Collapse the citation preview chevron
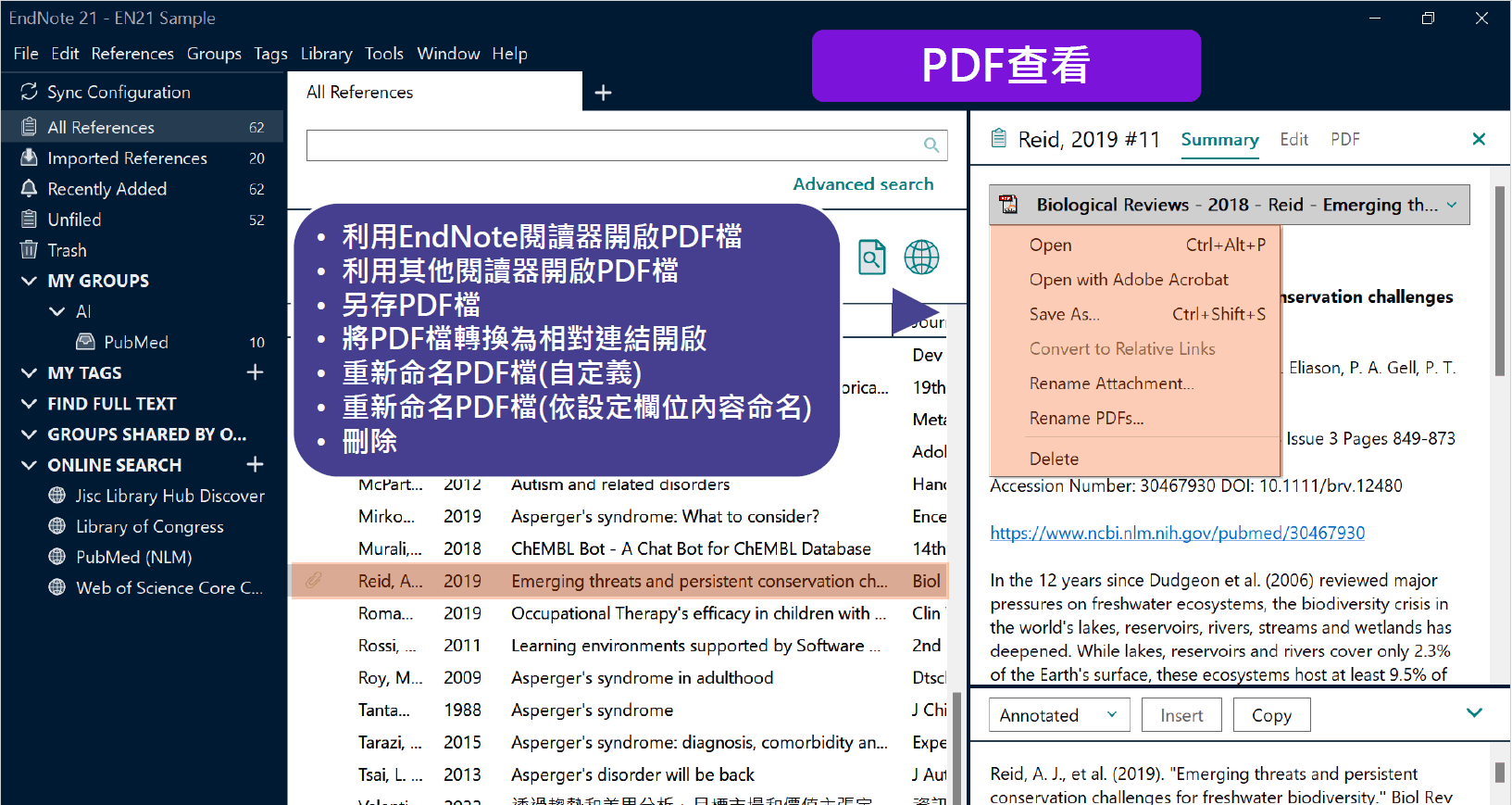 (x=1475, y=713)
